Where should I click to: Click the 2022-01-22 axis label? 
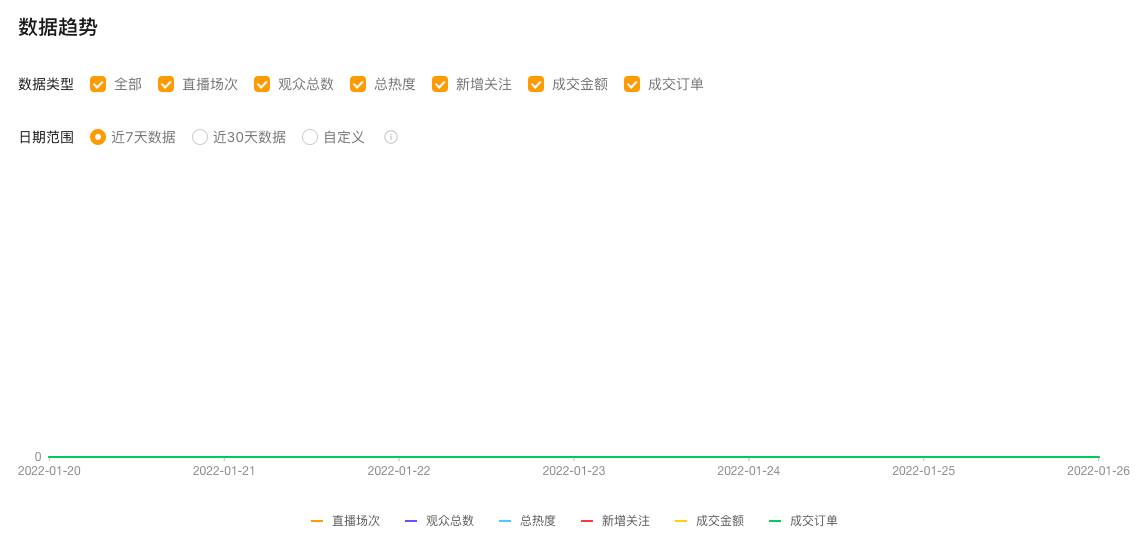point(399,471)
